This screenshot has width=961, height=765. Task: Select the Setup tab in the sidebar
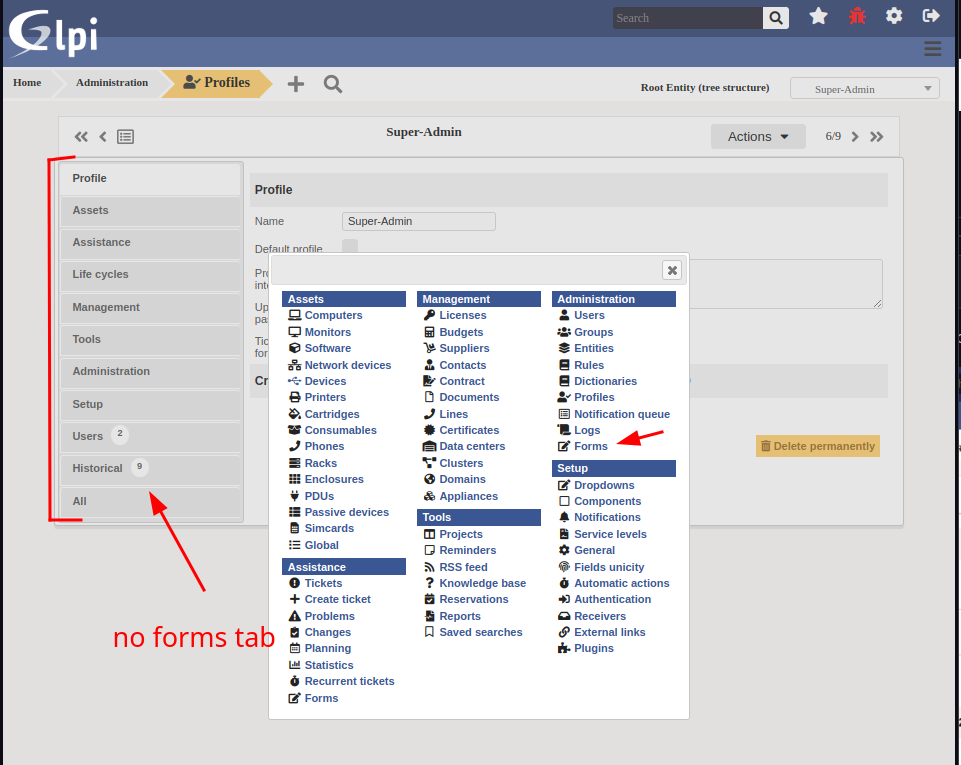coord(150,404)
